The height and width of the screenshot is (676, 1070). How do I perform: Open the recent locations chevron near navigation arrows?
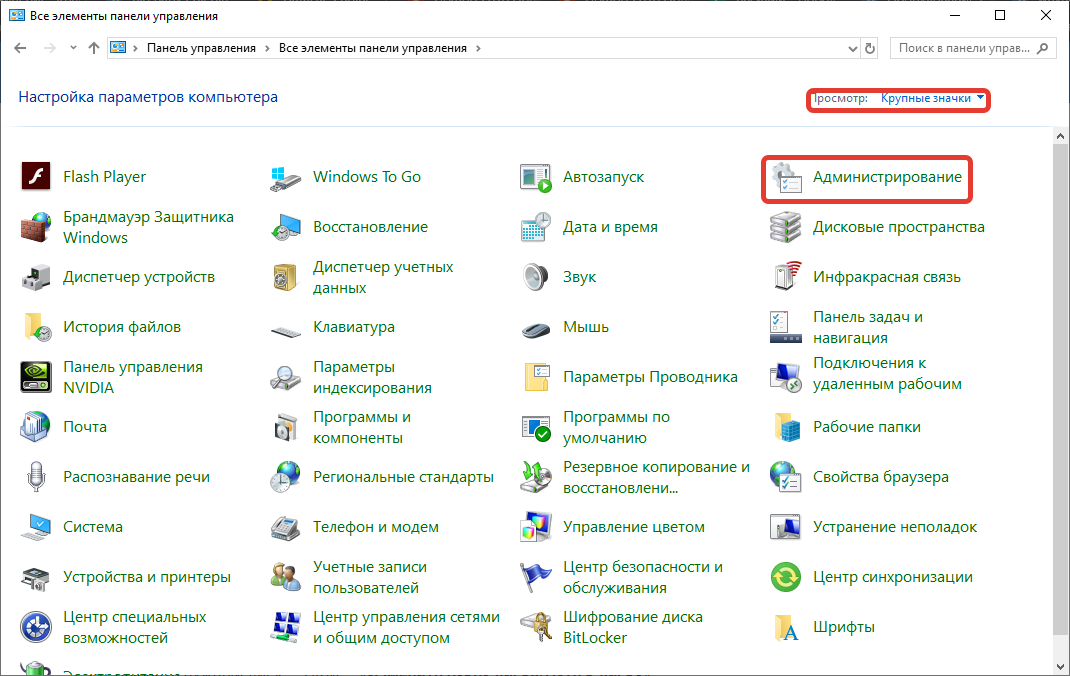click(73, 48)
